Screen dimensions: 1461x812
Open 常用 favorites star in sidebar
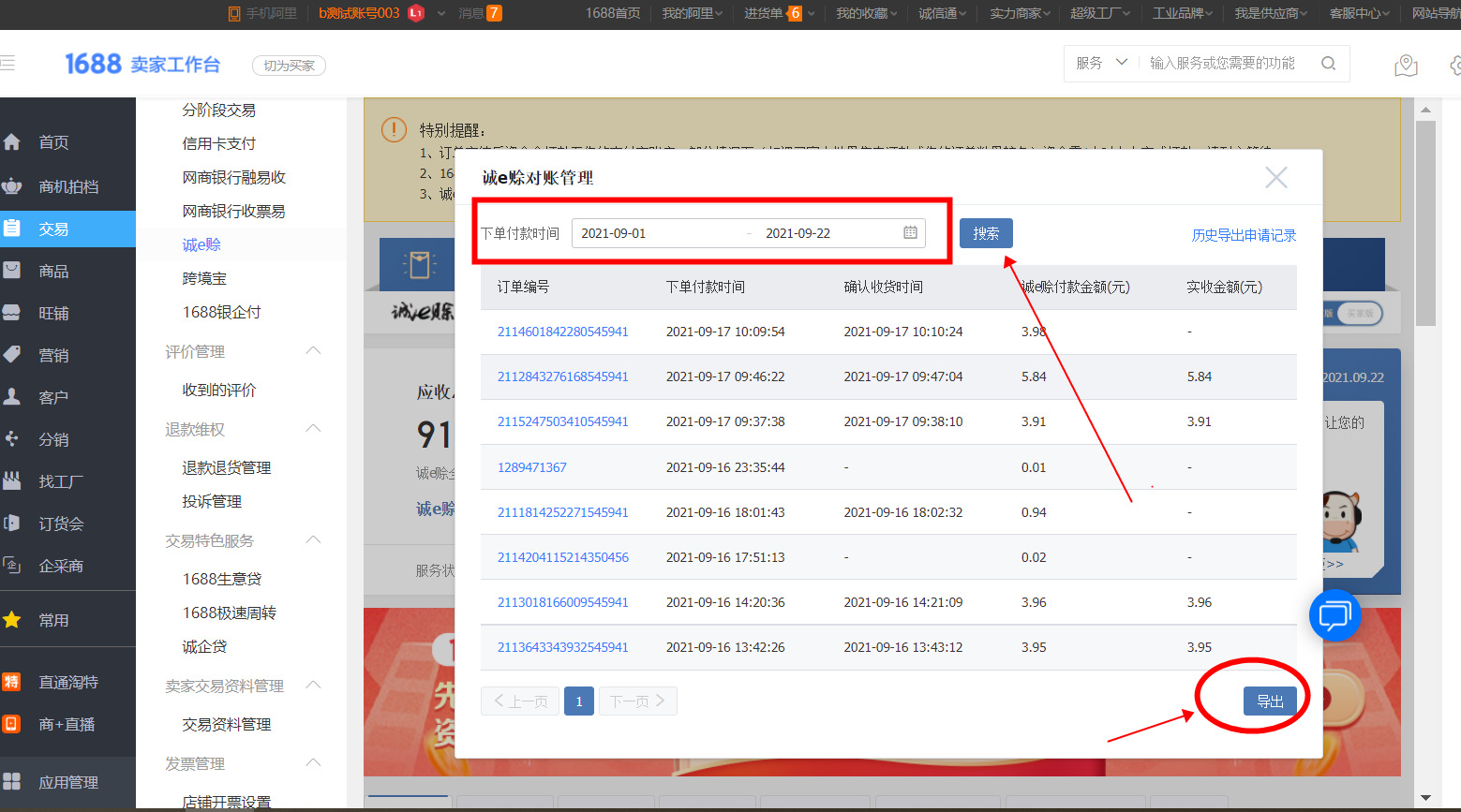(13, 620)
